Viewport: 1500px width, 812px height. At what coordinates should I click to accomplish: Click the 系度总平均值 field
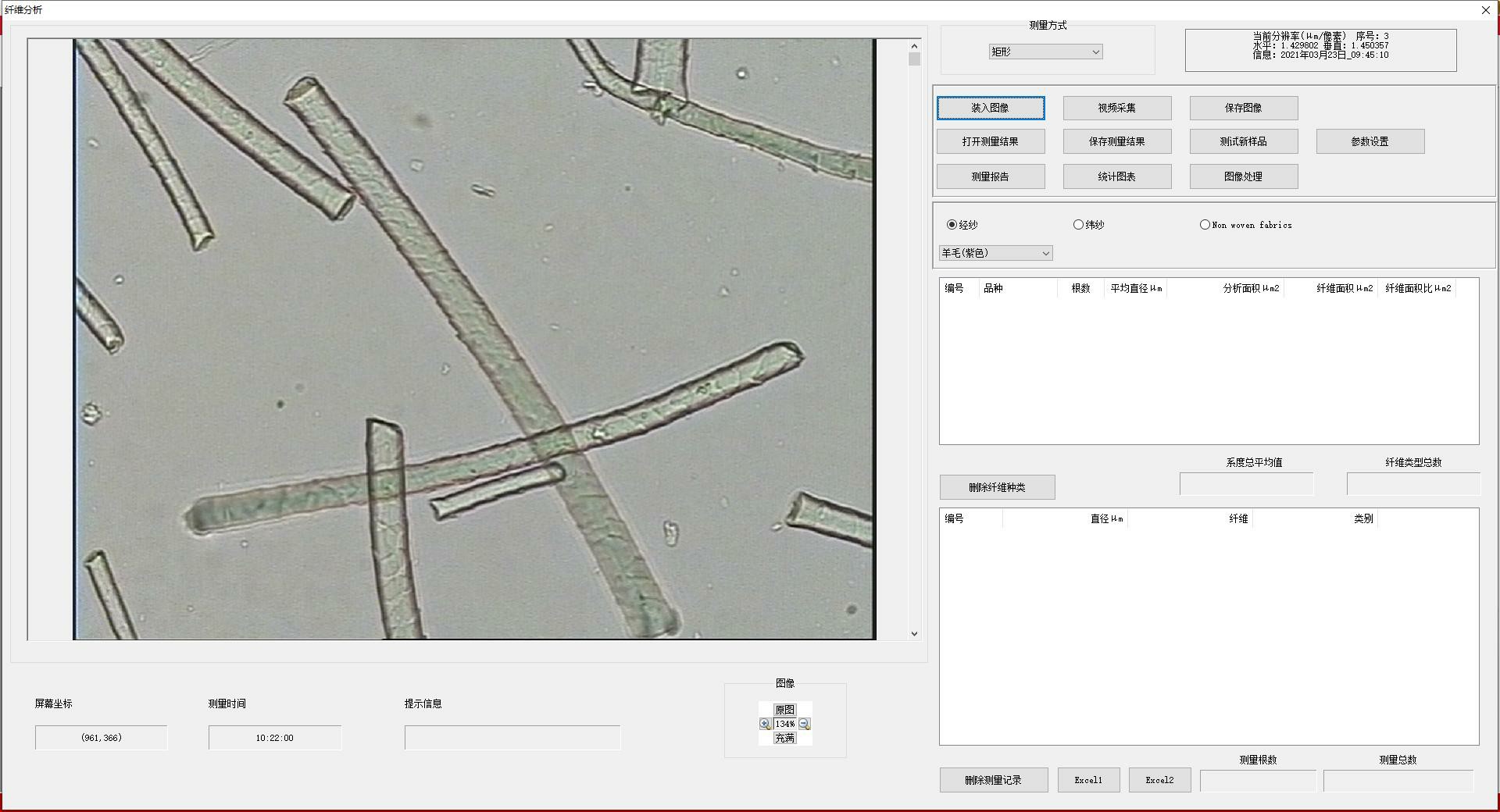(1247, 484)
